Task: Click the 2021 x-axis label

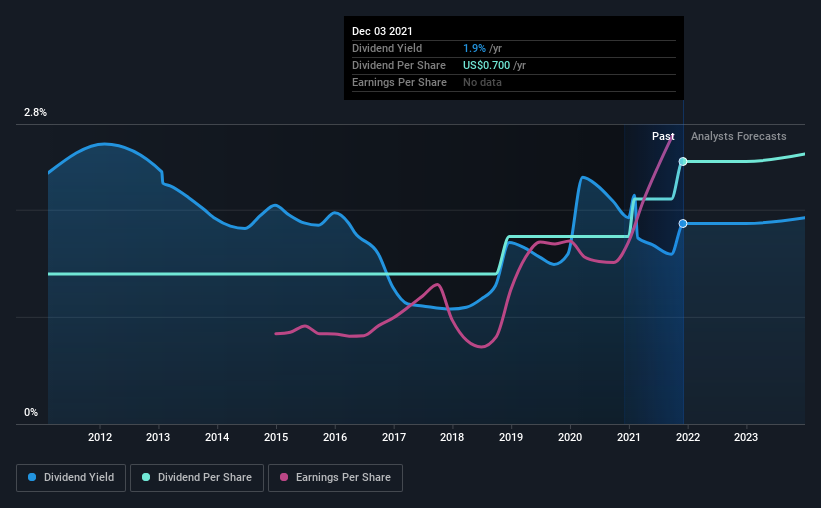Action: click(x=628, y=437)
